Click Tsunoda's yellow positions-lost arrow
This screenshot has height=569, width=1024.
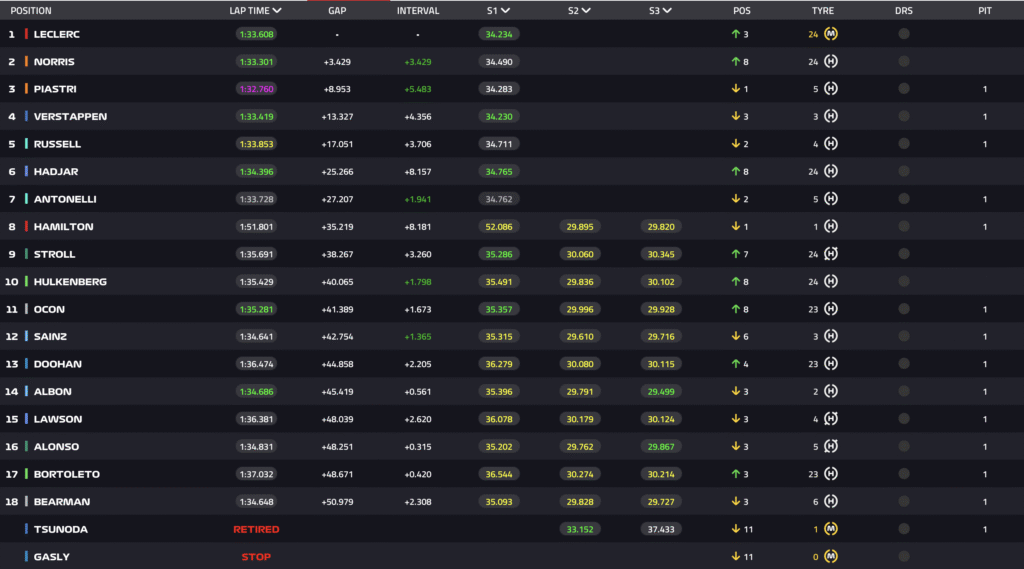pyautogui.click(x=735, y=529)
